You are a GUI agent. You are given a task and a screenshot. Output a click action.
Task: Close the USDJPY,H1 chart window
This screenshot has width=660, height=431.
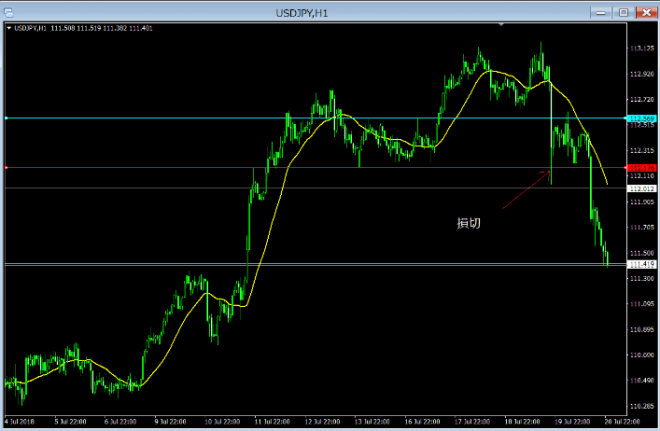[645, 12]
